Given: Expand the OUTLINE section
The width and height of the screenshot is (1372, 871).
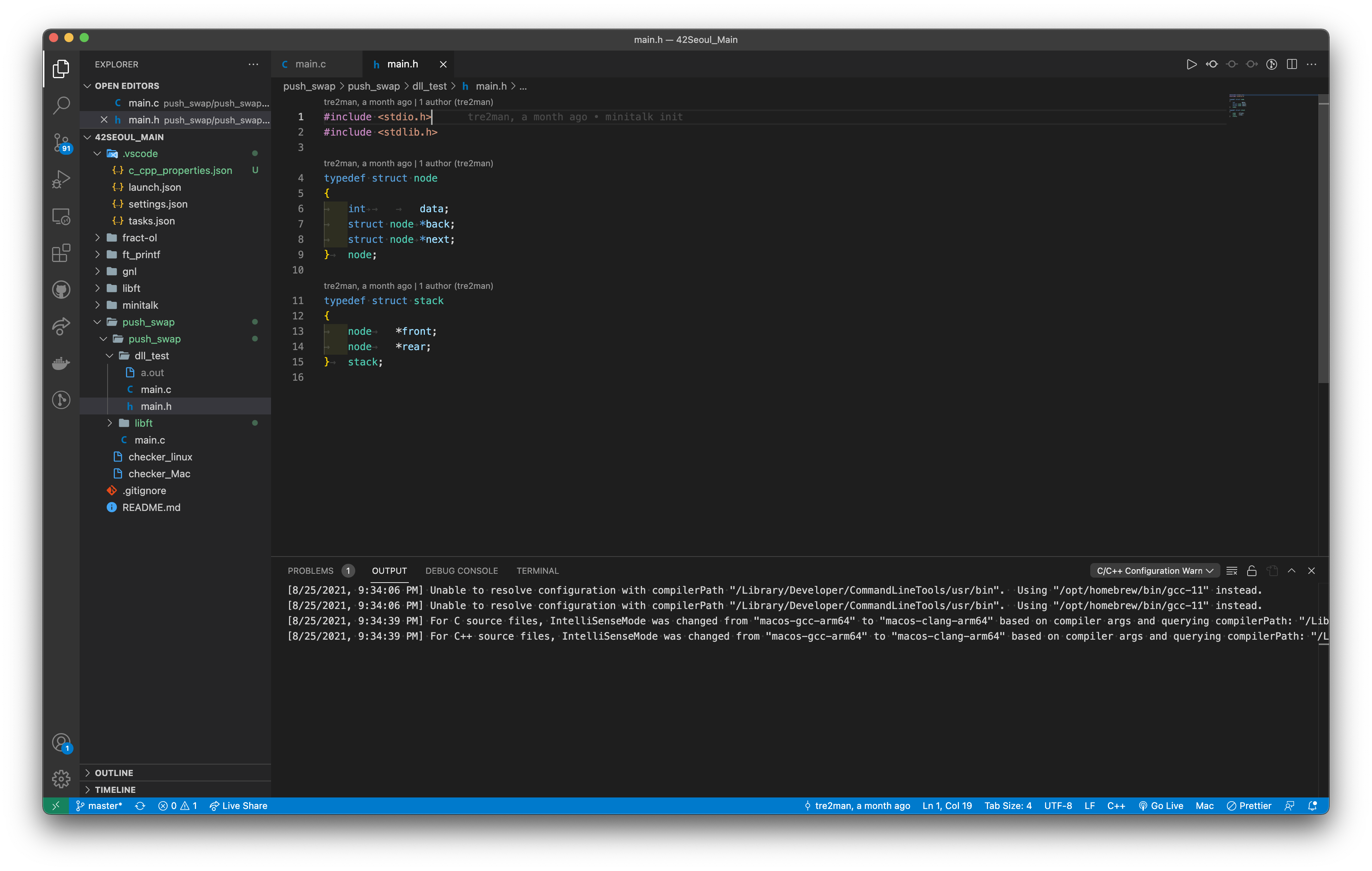Looking at the screenshot, I should tap(114, 773).
